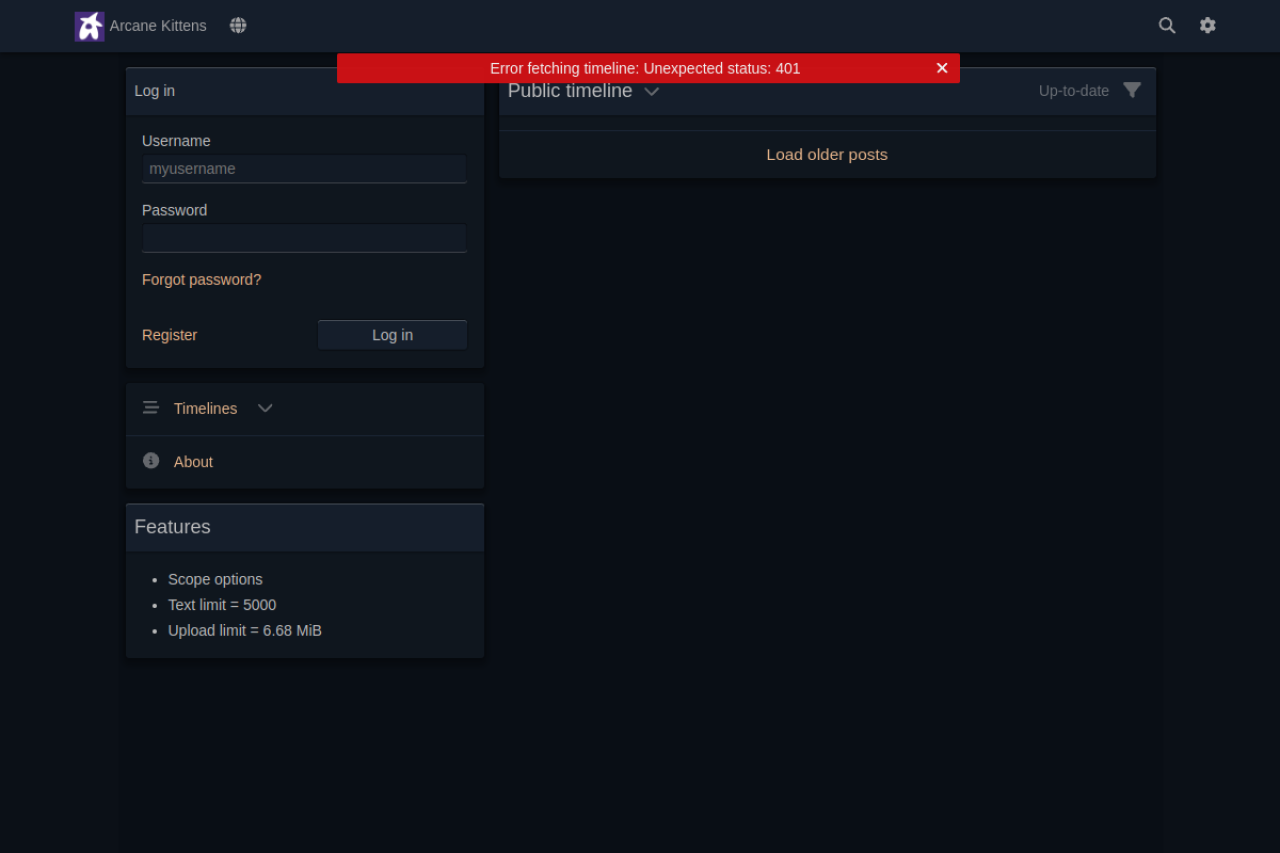
Task: Focus the Username input field
Action: (x=304, y=169)
